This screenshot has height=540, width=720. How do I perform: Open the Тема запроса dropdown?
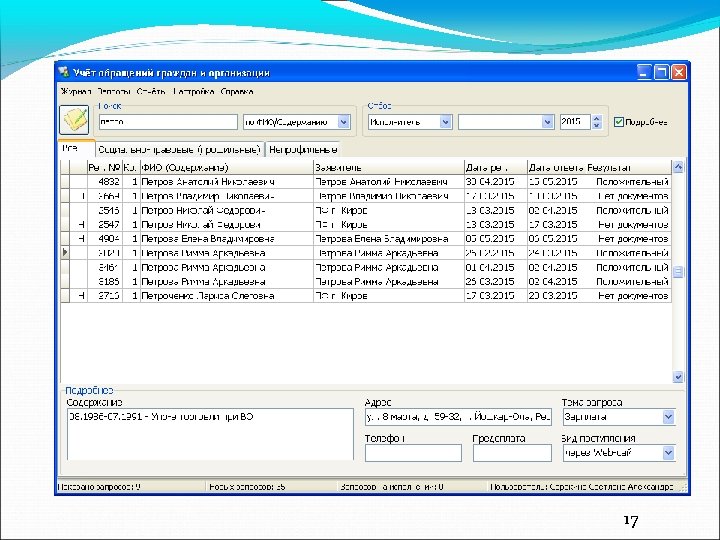[x=668, y=417]
